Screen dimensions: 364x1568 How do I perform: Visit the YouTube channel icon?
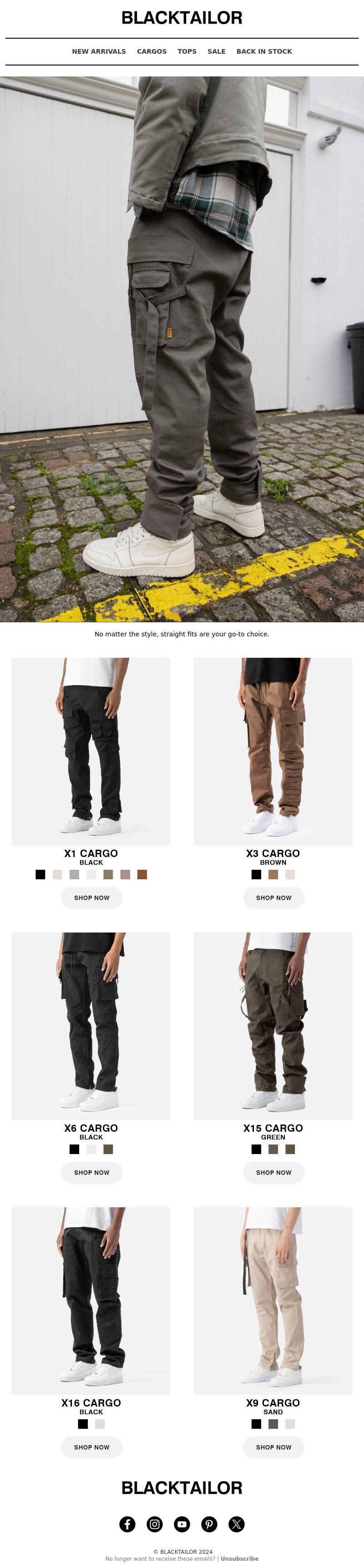tap(182, 1523)
